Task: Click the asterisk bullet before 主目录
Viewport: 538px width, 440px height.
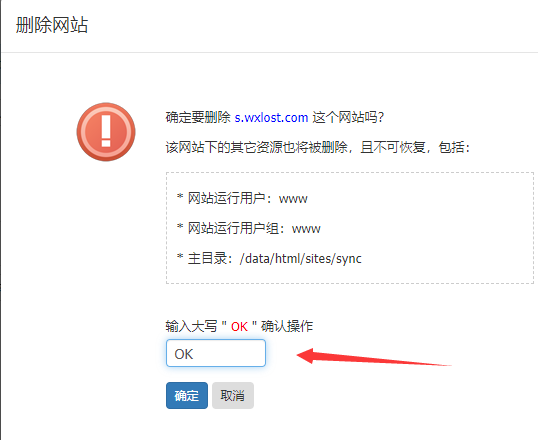Action: pyautogui.click(x=180, y=257)
